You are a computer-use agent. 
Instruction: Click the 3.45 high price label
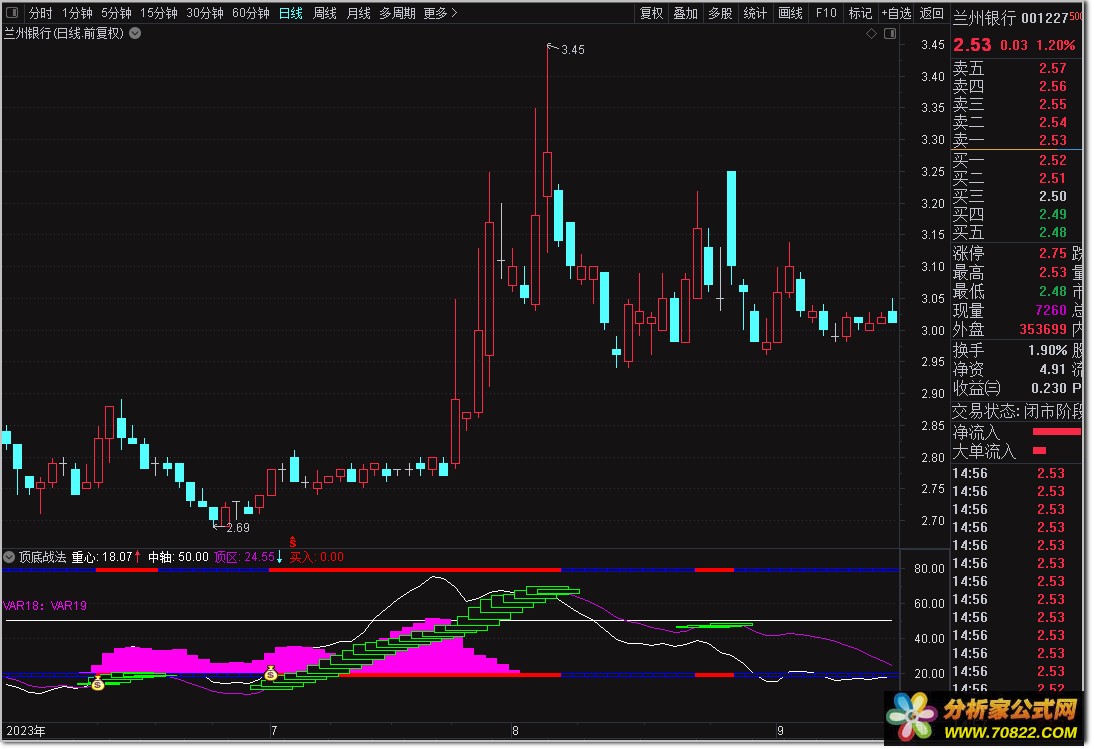573,50
